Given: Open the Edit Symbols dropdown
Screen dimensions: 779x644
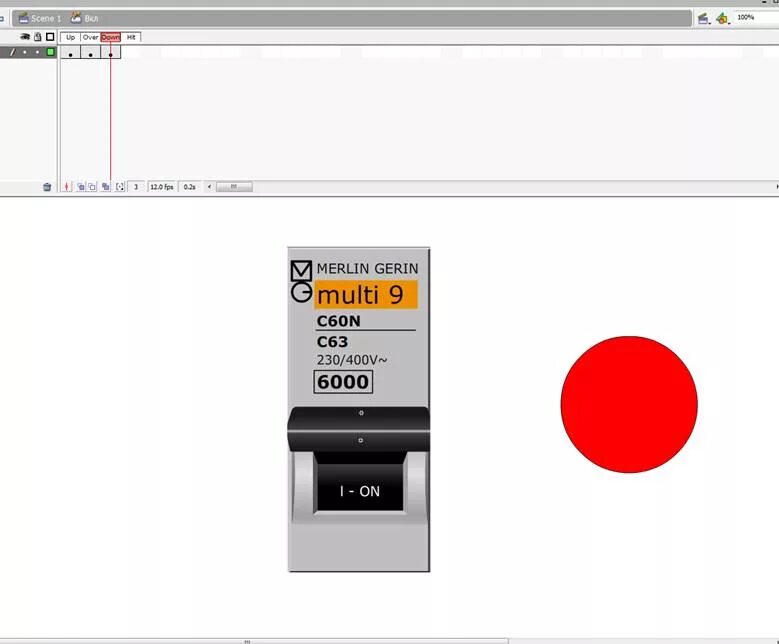Looking at the screenshot, I should 723,19.
